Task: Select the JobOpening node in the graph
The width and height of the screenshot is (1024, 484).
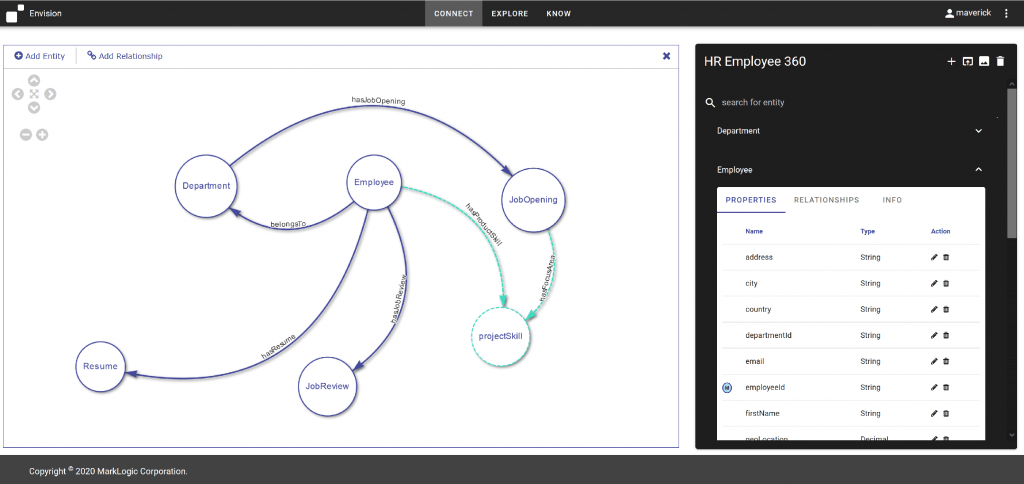Action: click(532, 199)
